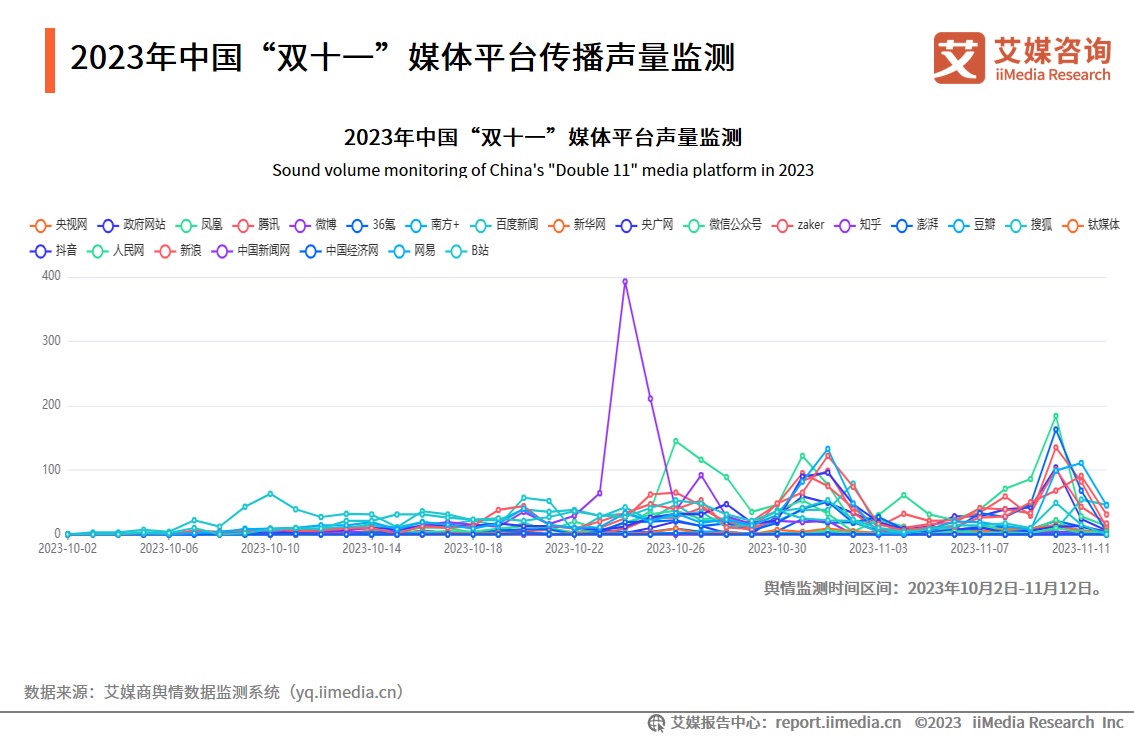Viewport: 1134px width, 737px height.
Task: Click the globe icon beside 艾媒报告中心
Action: 656,723
